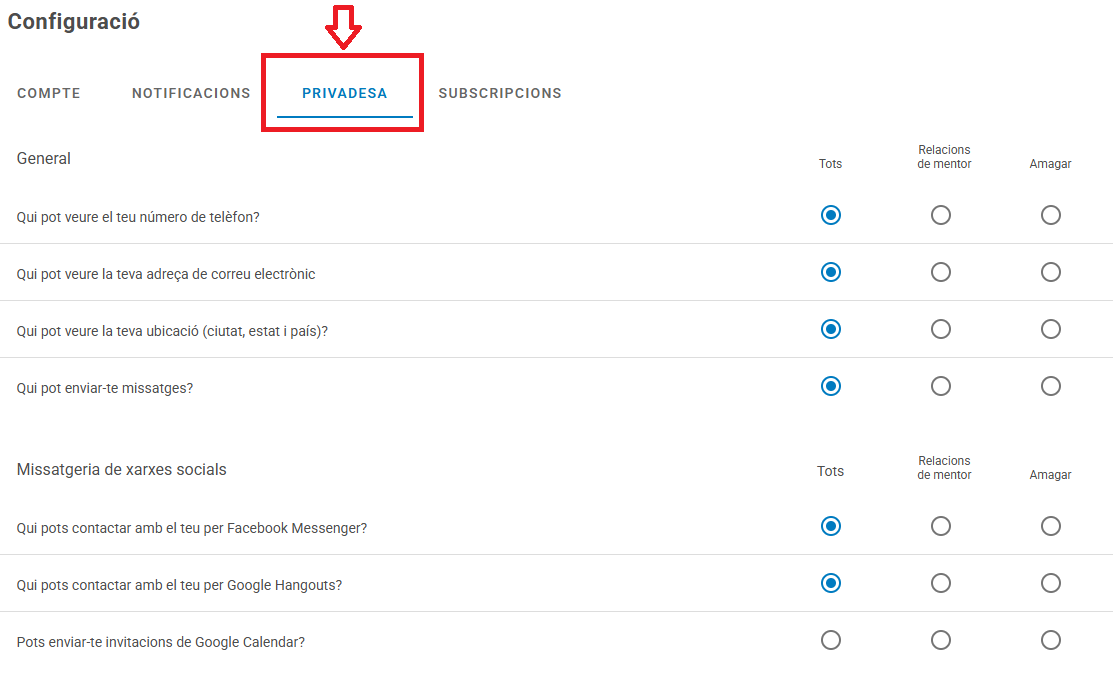1113x675 pixels.
Task: Switch to the Compte tab
Action: click(x=49, y=93)
